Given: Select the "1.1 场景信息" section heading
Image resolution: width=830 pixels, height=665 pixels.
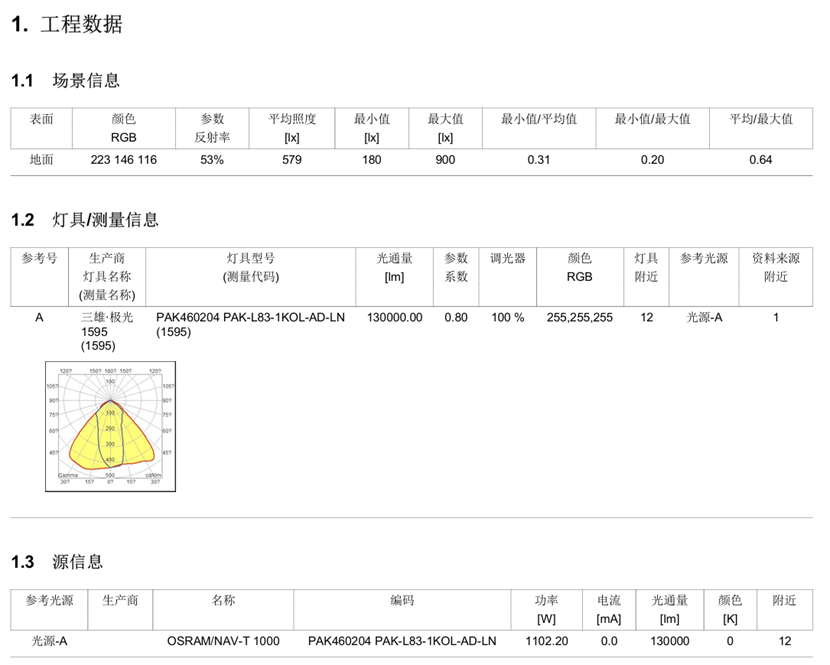Looking at the screenshot, I should pyautogui.click(x=65, y=81).
